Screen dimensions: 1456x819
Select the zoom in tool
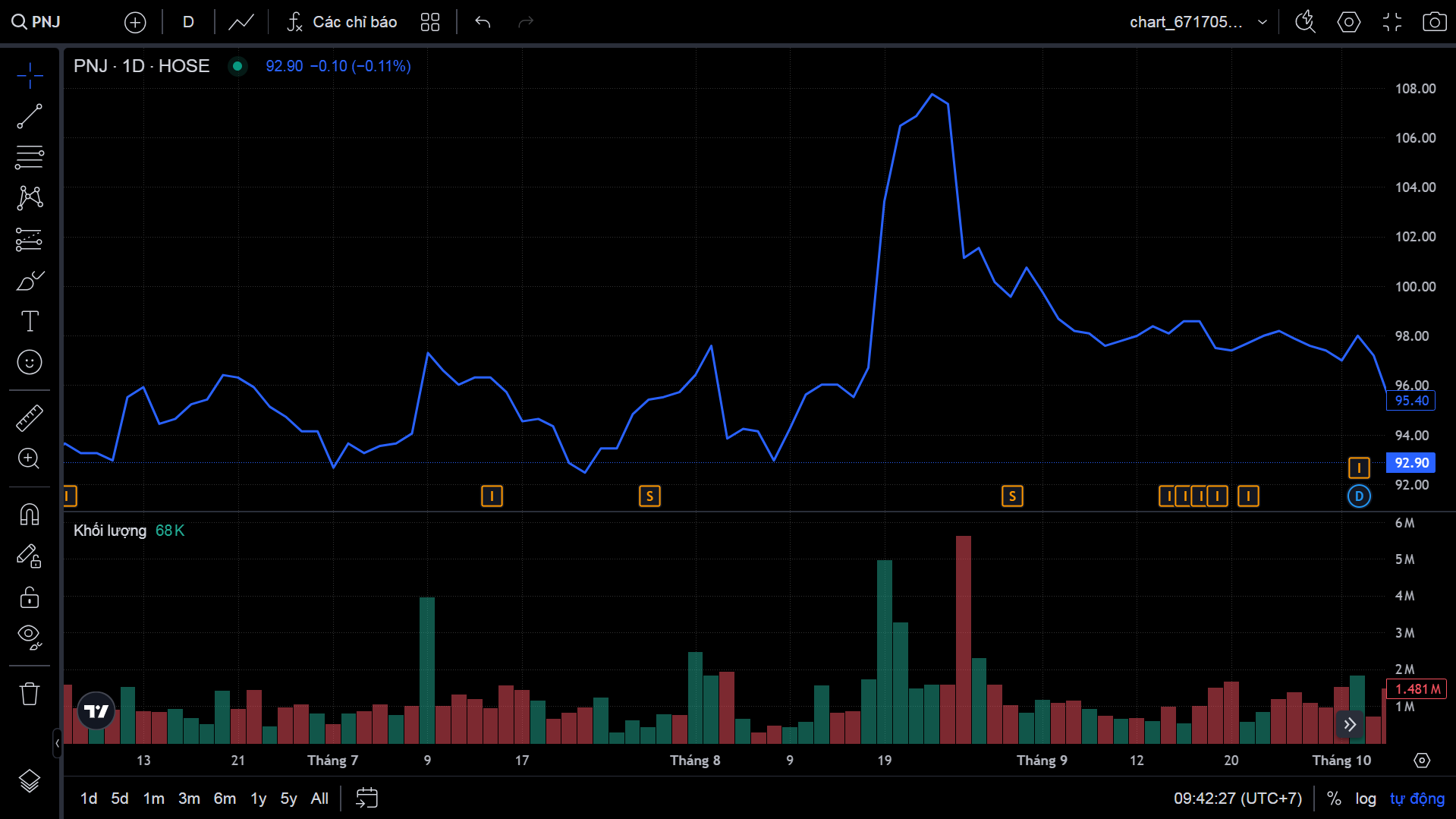tap(30, 458)
